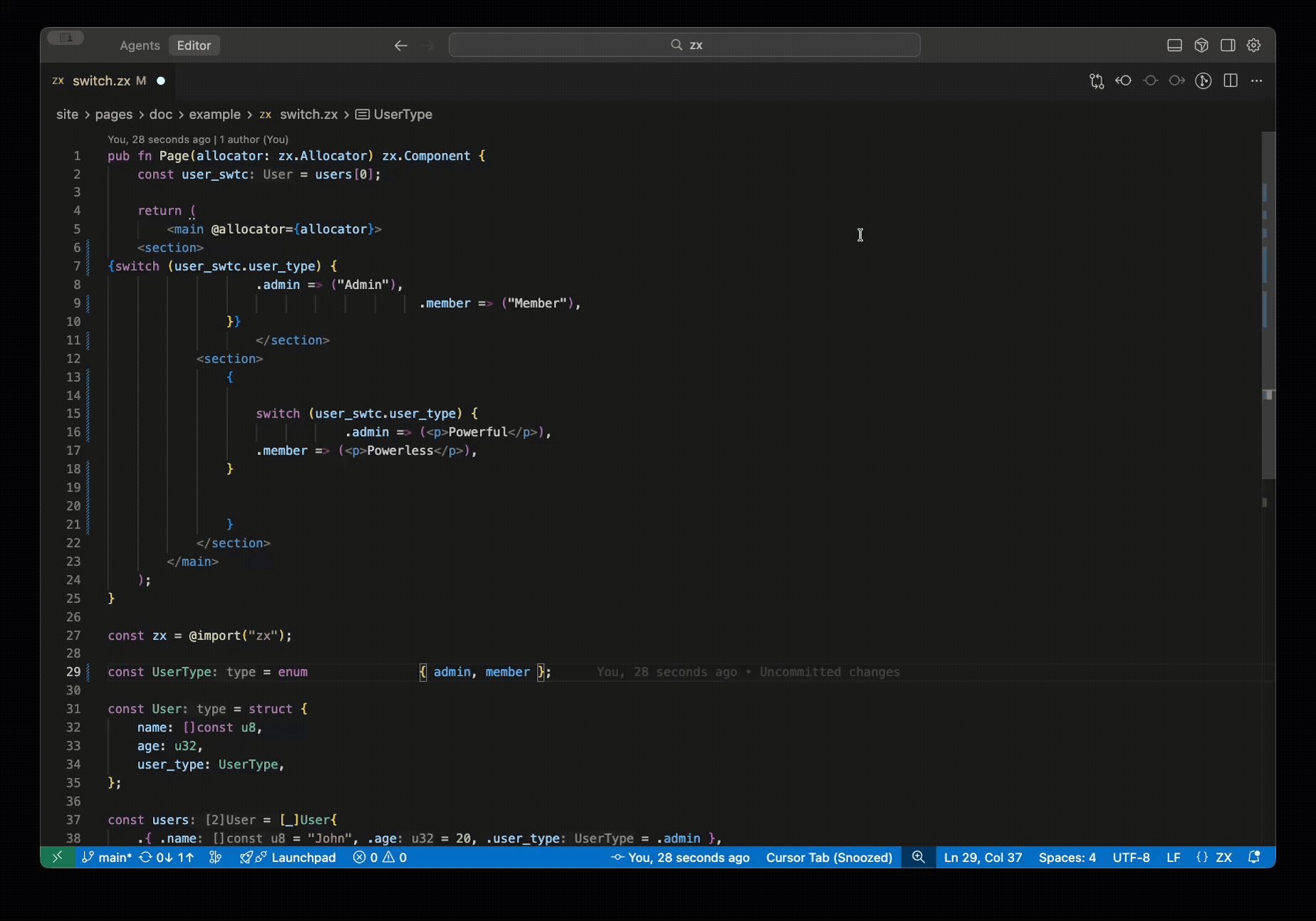Viewport: 1316px width, 921px height.
Task: Split the editor to the right
Action: (x=1231, y=81)
